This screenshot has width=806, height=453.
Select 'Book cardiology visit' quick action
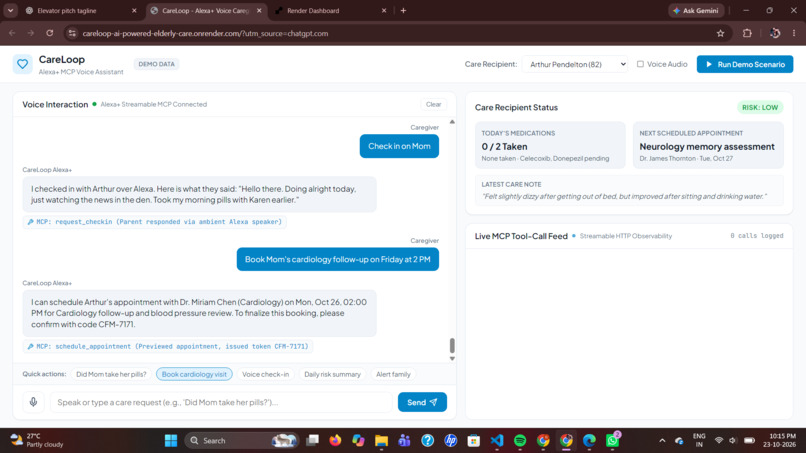coord(194,374)
